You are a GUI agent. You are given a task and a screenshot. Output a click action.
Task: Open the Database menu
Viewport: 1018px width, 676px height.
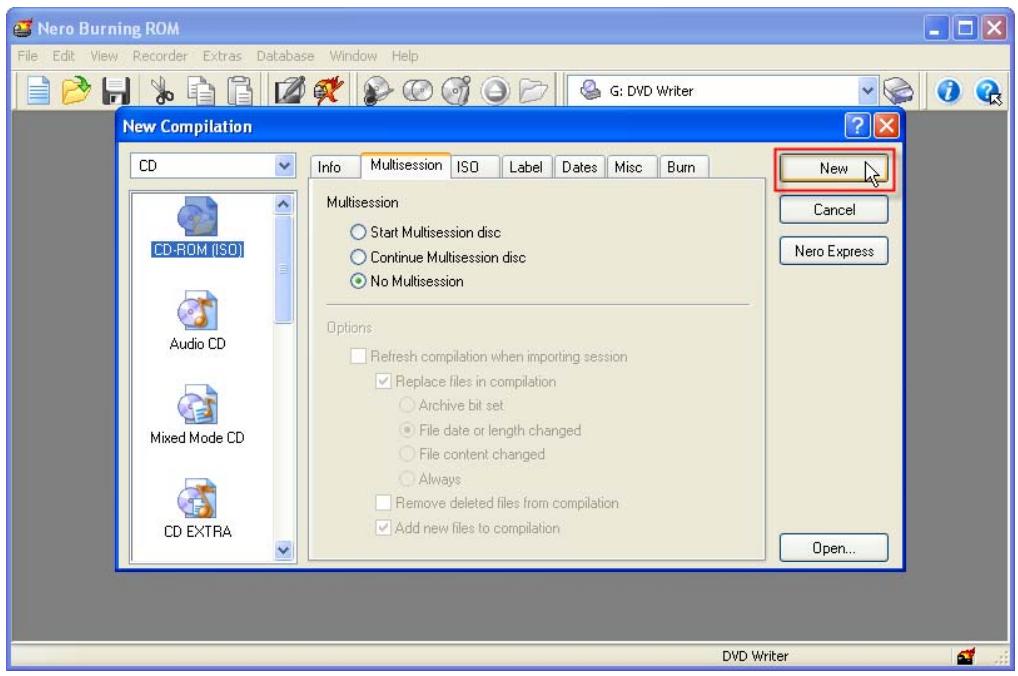(285, 56)
